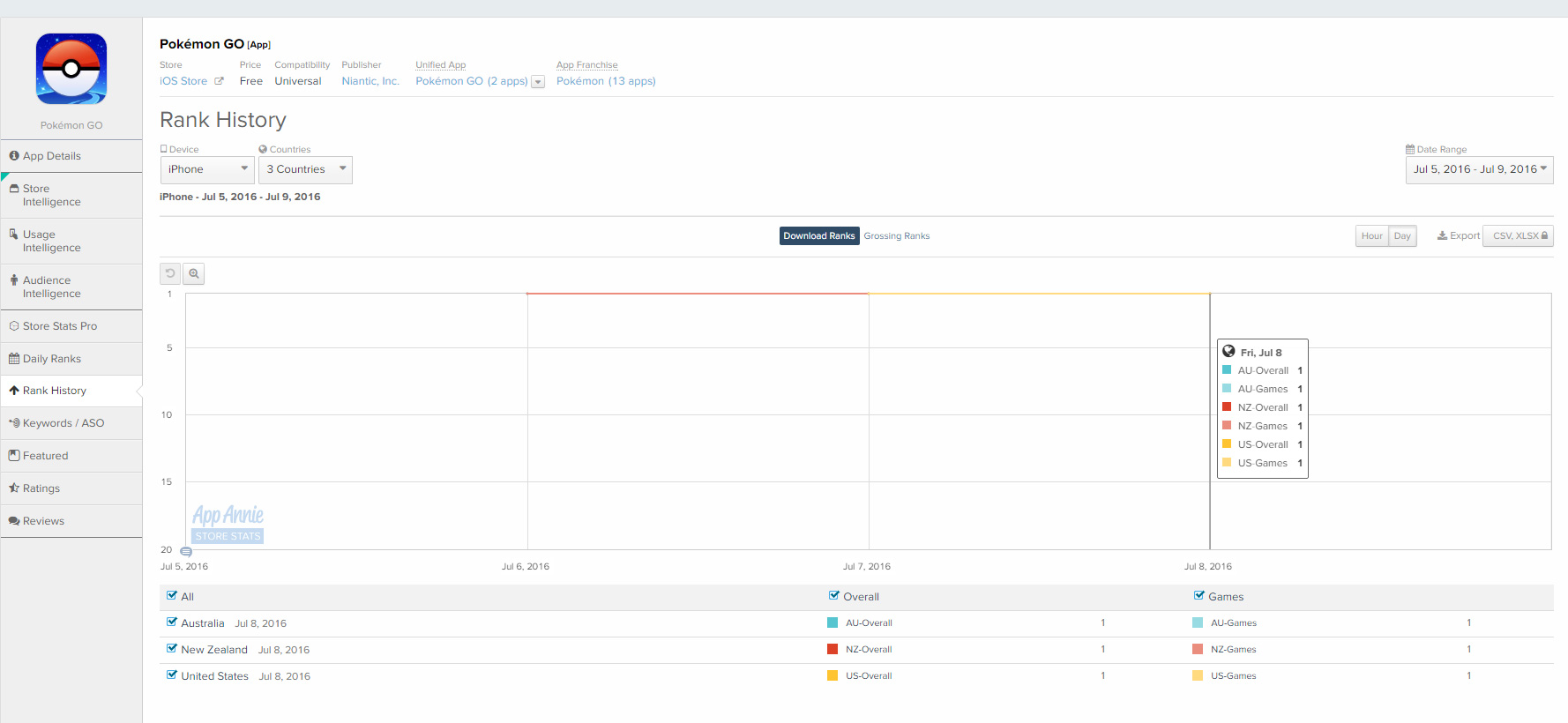The height and width of the screenshot is (723, 1568).
Task: Open Daily Ranks in sidebar
Action: pos(71,359)
